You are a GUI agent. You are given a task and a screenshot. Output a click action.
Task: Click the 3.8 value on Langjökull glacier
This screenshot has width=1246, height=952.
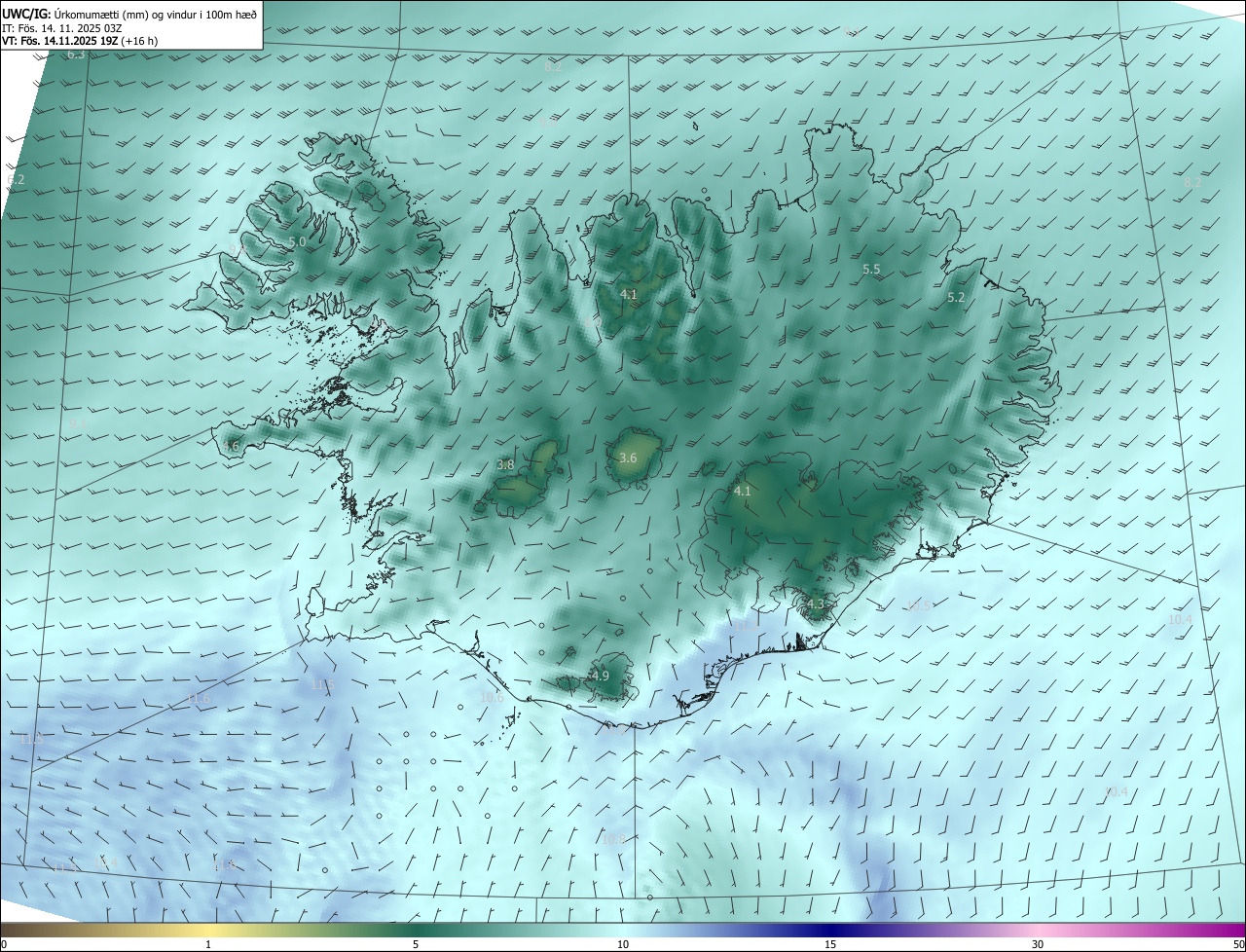pos(505,465)
